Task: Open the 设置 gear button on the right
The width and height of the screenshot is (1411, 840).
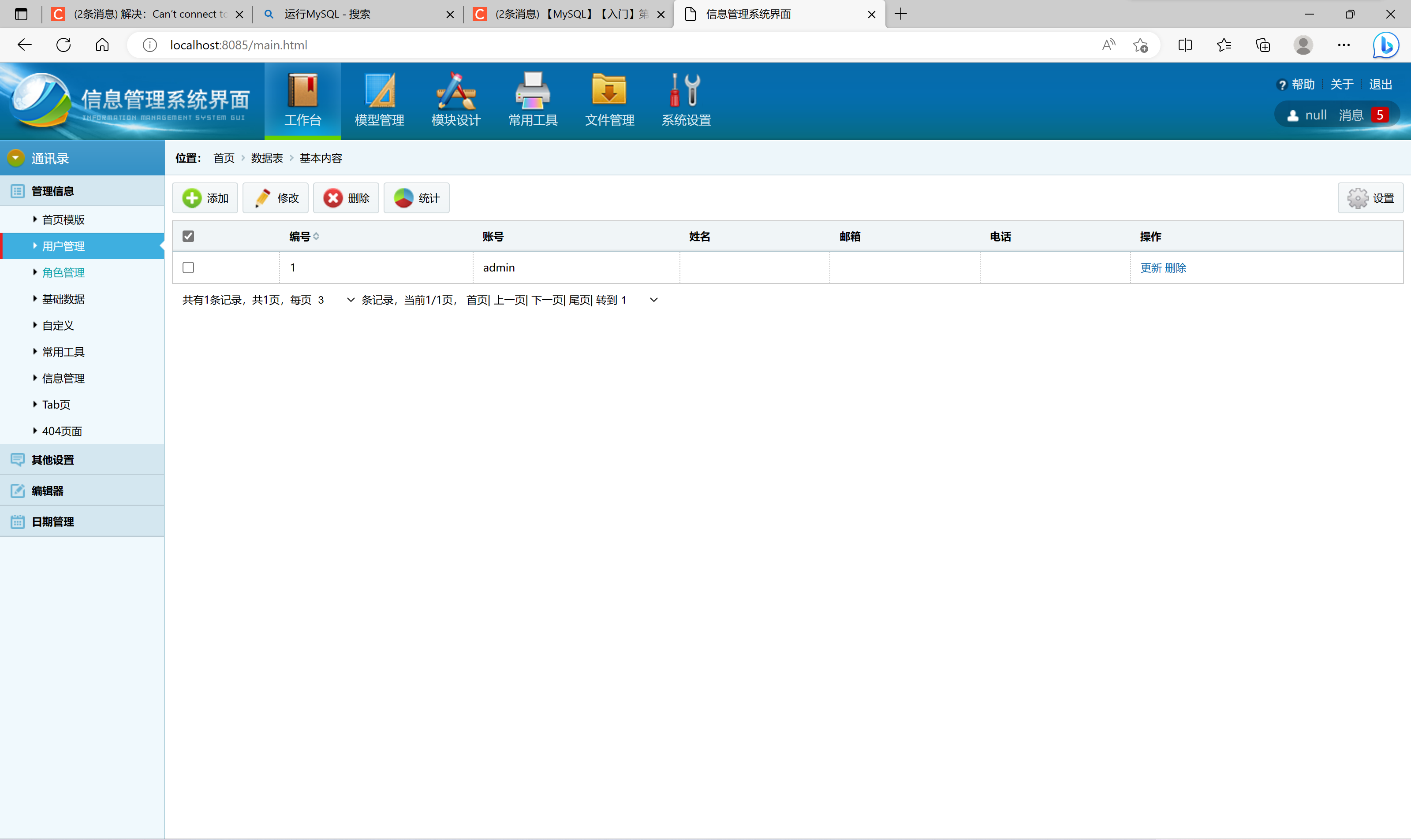Action: [x=1371, y=197]
